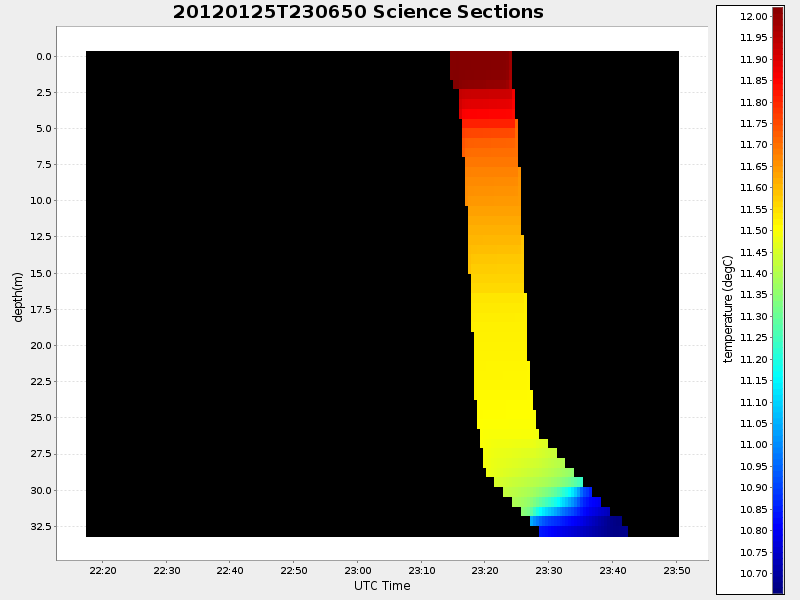Pick the dark blue bottom of the colorbar
Viewport: 800px width, 600px height.
(x=778, y=585)
